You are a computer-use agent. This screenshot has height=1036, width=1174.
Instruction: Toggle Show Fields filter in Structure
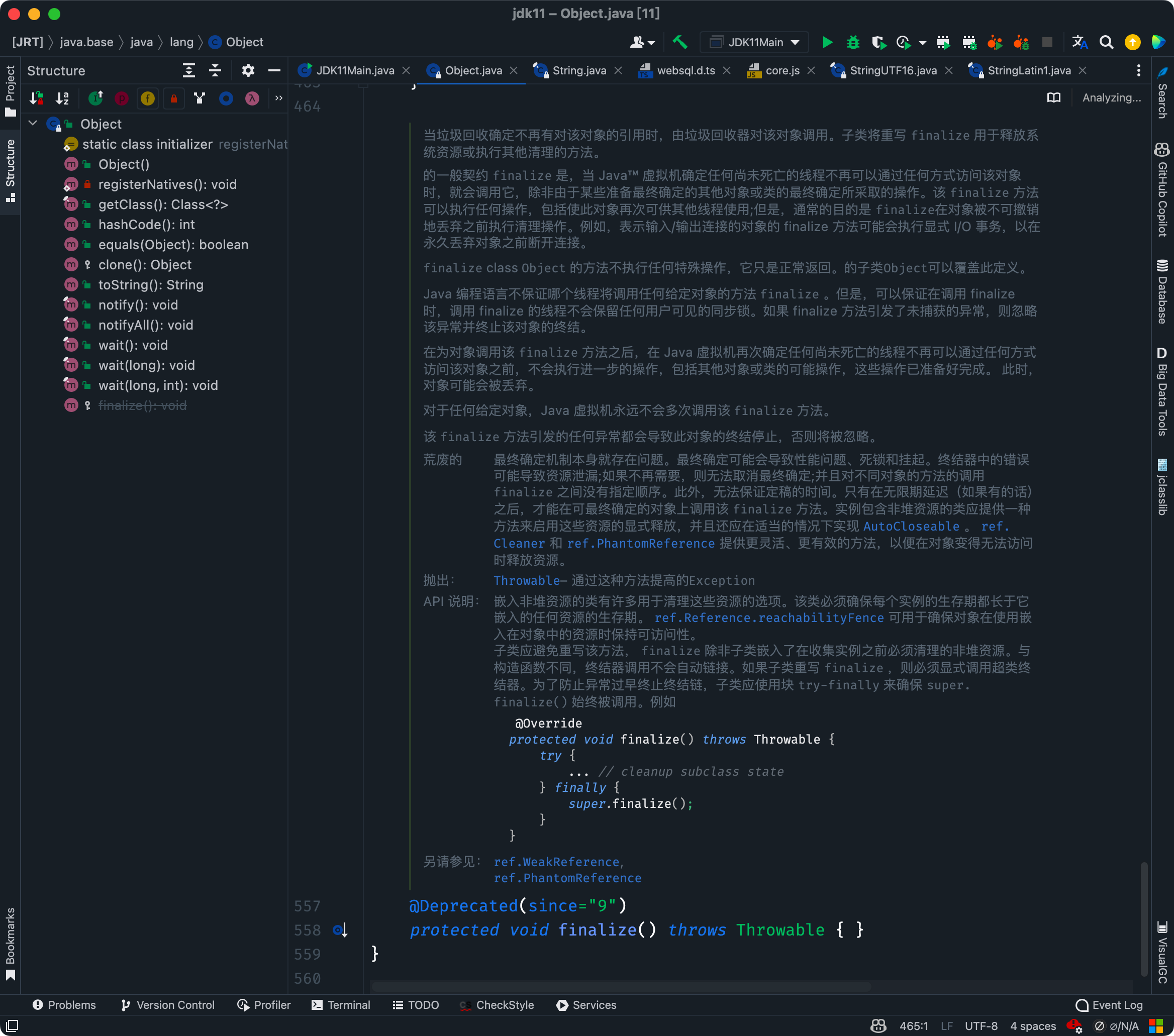click(148, 99)
